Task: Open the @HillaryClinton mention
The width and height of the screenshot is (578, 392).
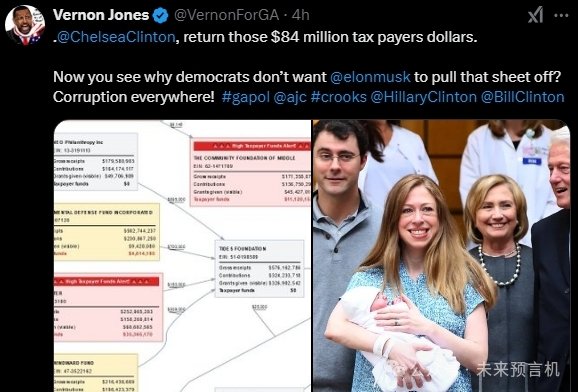Action: point(424,97)
